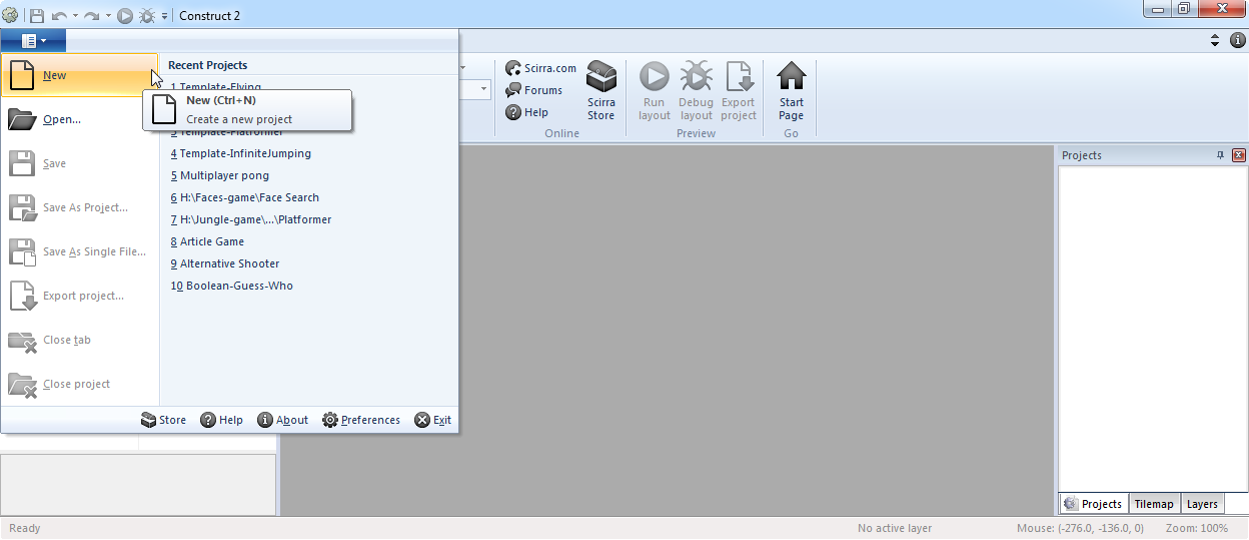Click the Construct 2 gear application icon

point(9,15)
